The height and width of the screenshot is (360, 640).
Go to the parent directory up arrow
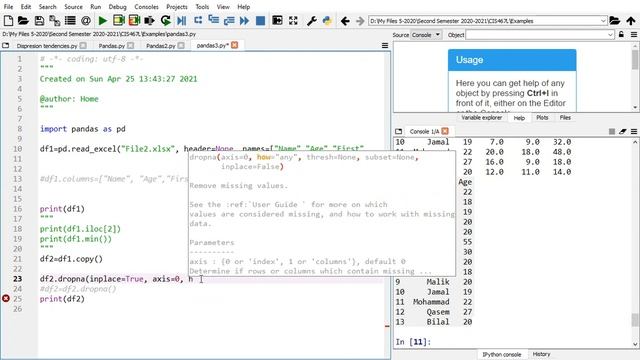(631, 20)
